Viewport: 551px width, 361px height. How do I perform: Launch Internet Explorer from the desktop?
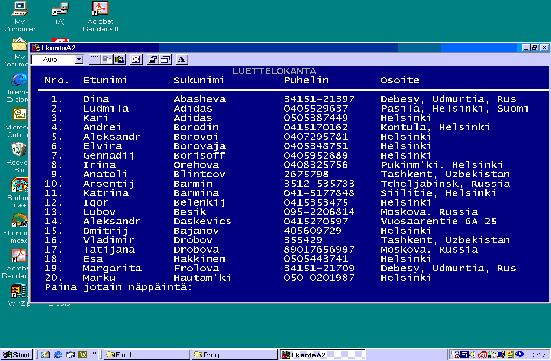point(18,88)
